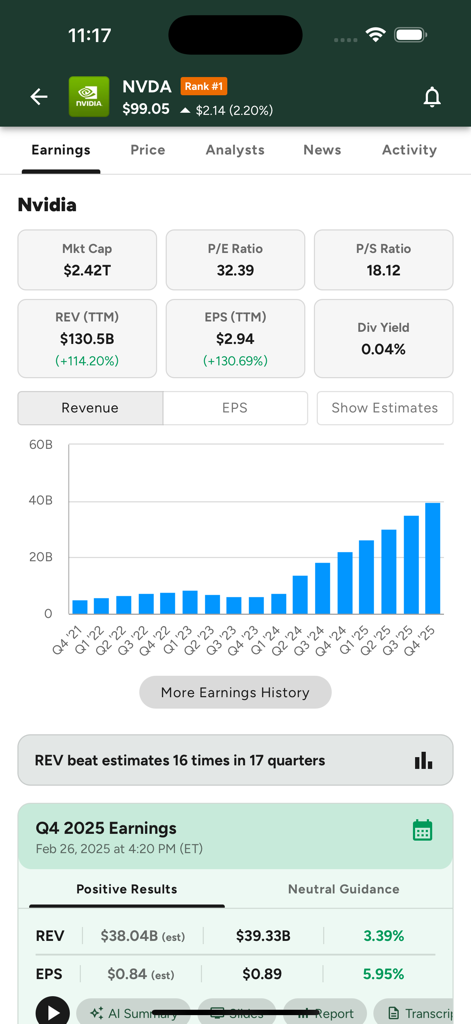This screenshot has height=1024, width=471.
Task: Tap the P/E Ratio 32.39 card
Action: [235, 260]
